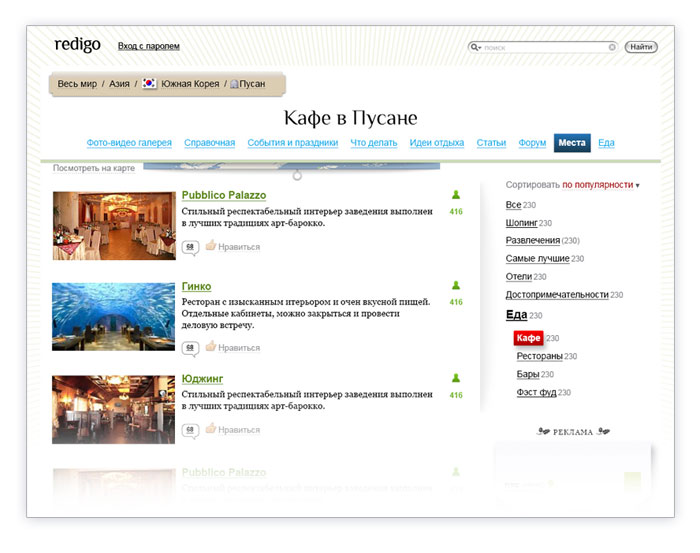Open the sort by popularity dropdown
The width and height of the screenshot is (700, 553).
(600, 185)
